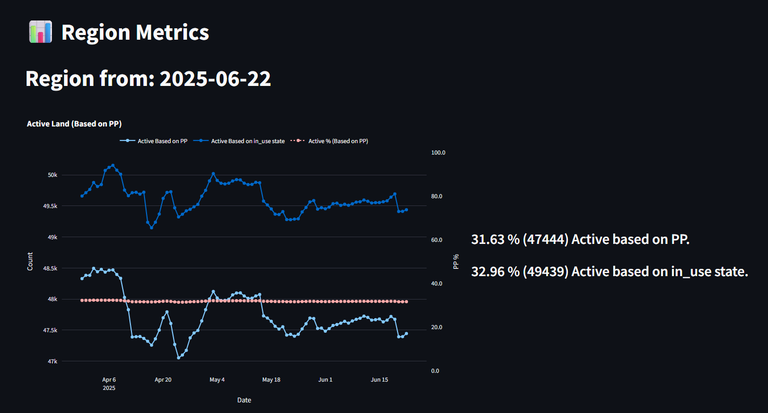
Task: Click the 'Active Land (Based on PP)' chart title
Action: [x=74, y=124]
